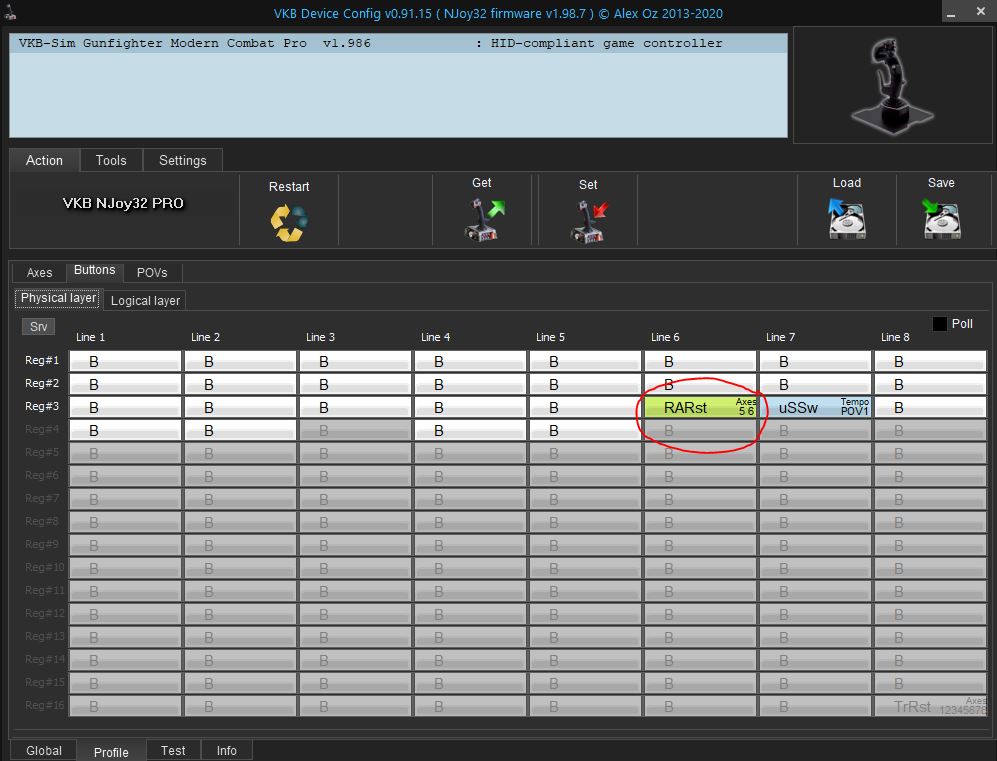Open the Test bottom tab
The width and height of the screenshot is (997, 761).
[173, 751]
